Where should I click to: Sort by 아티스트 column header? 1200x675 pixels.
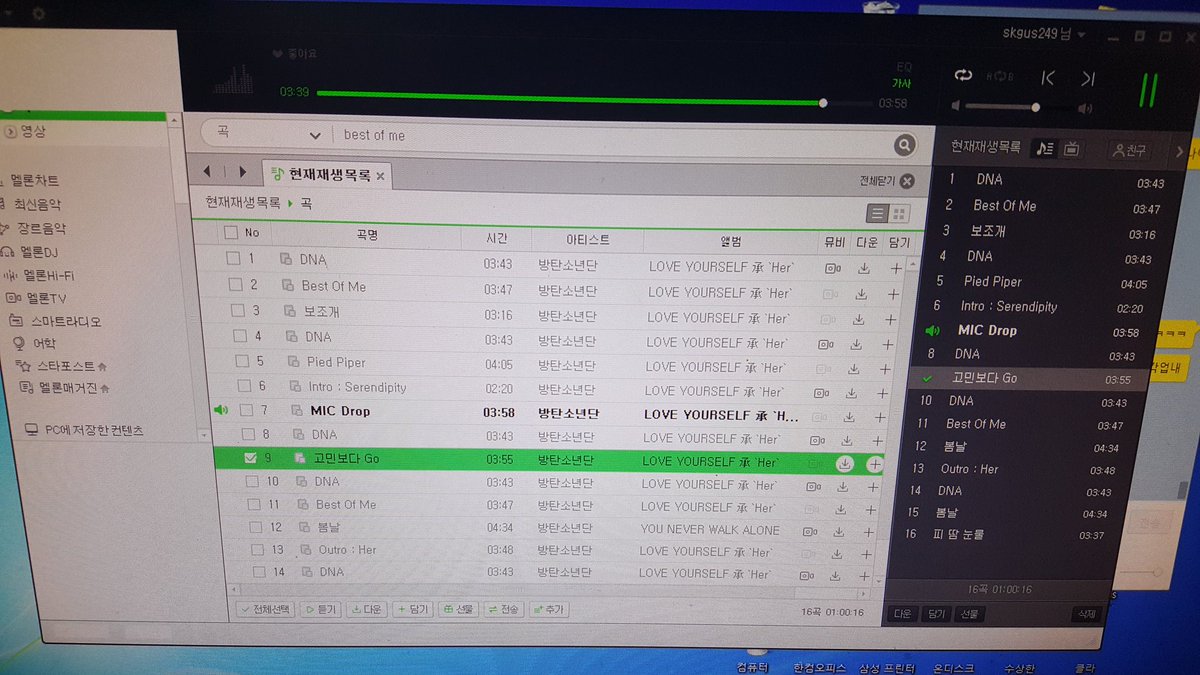tap(587, 240)
